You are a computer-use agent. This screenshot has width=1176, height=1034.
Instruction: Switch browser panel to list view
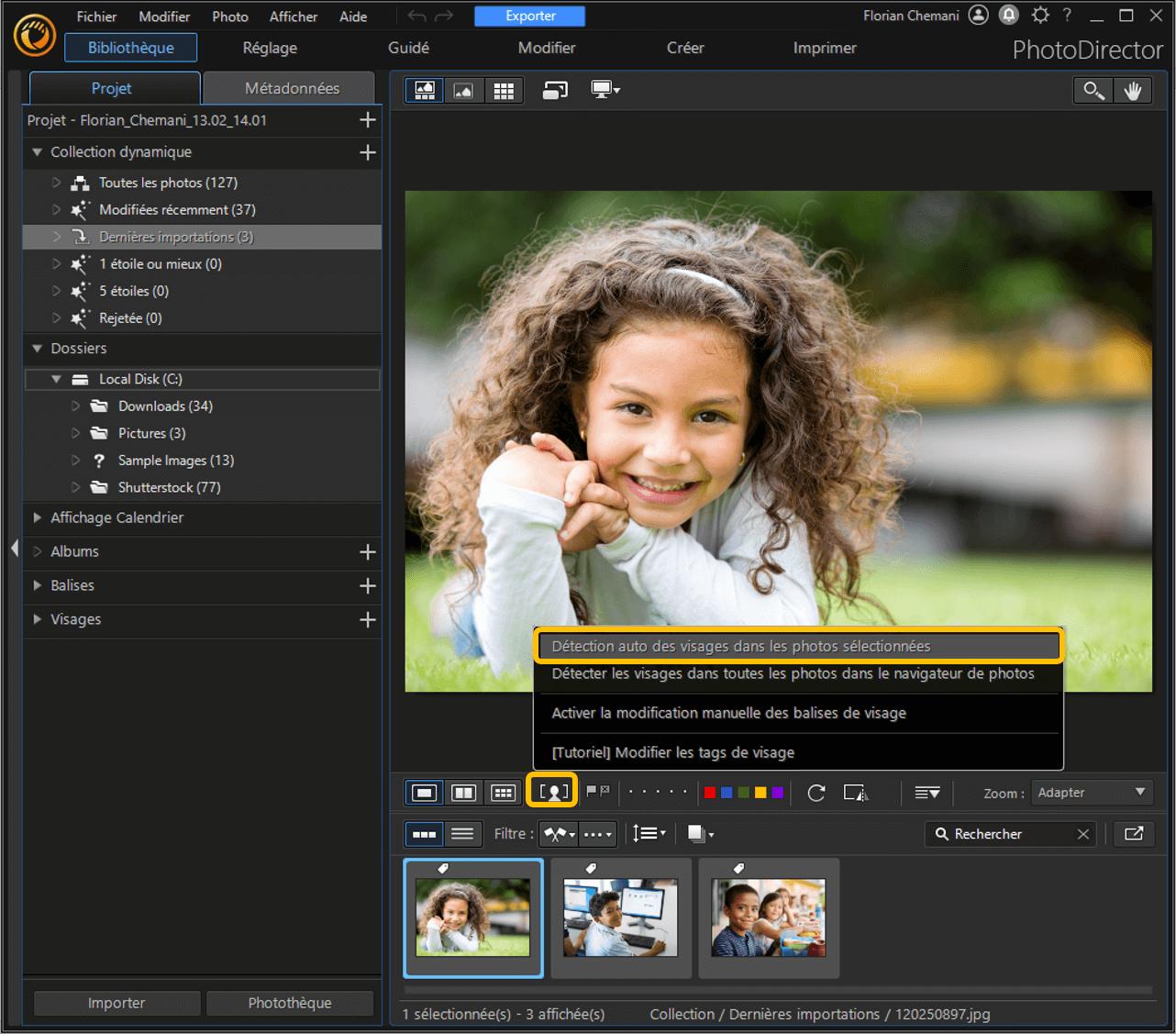pos(463,833)
